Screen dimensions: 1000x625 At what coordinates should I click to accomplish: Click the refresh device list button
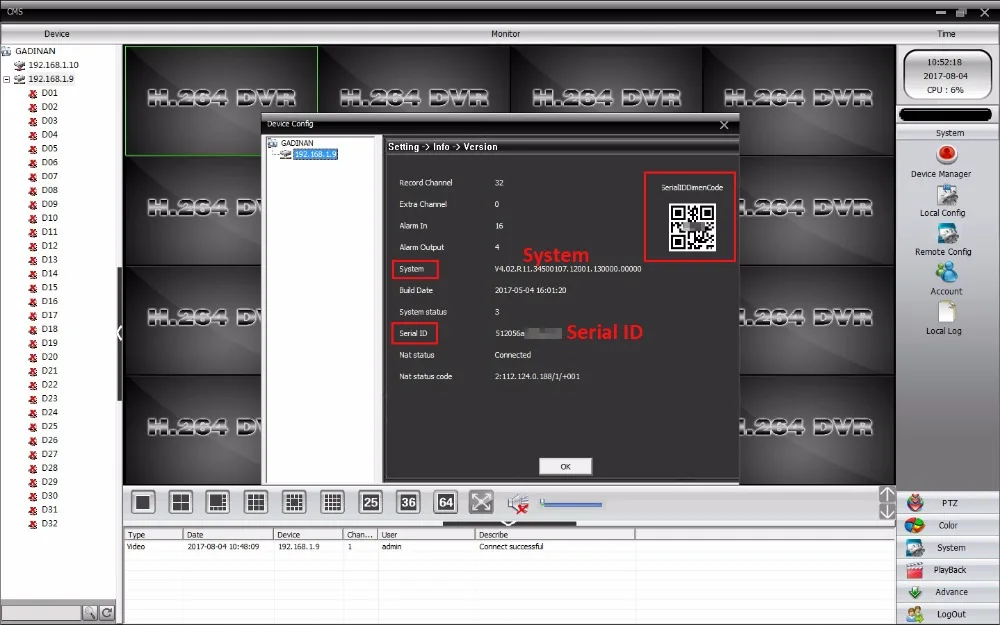(x=107, y=613)
